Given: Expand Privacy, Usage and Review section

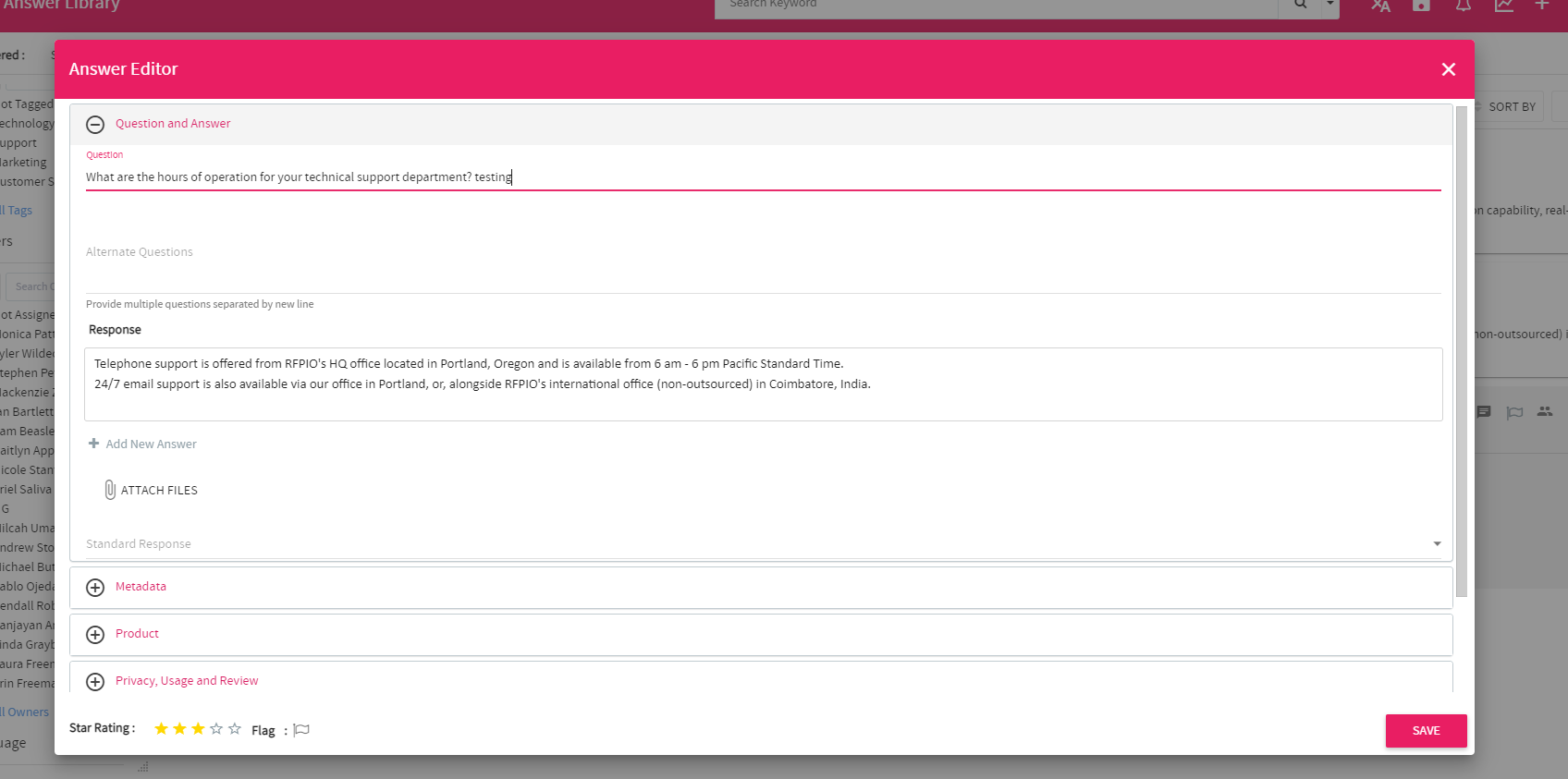Looking at the screenshot, I should tap(95, 682).
